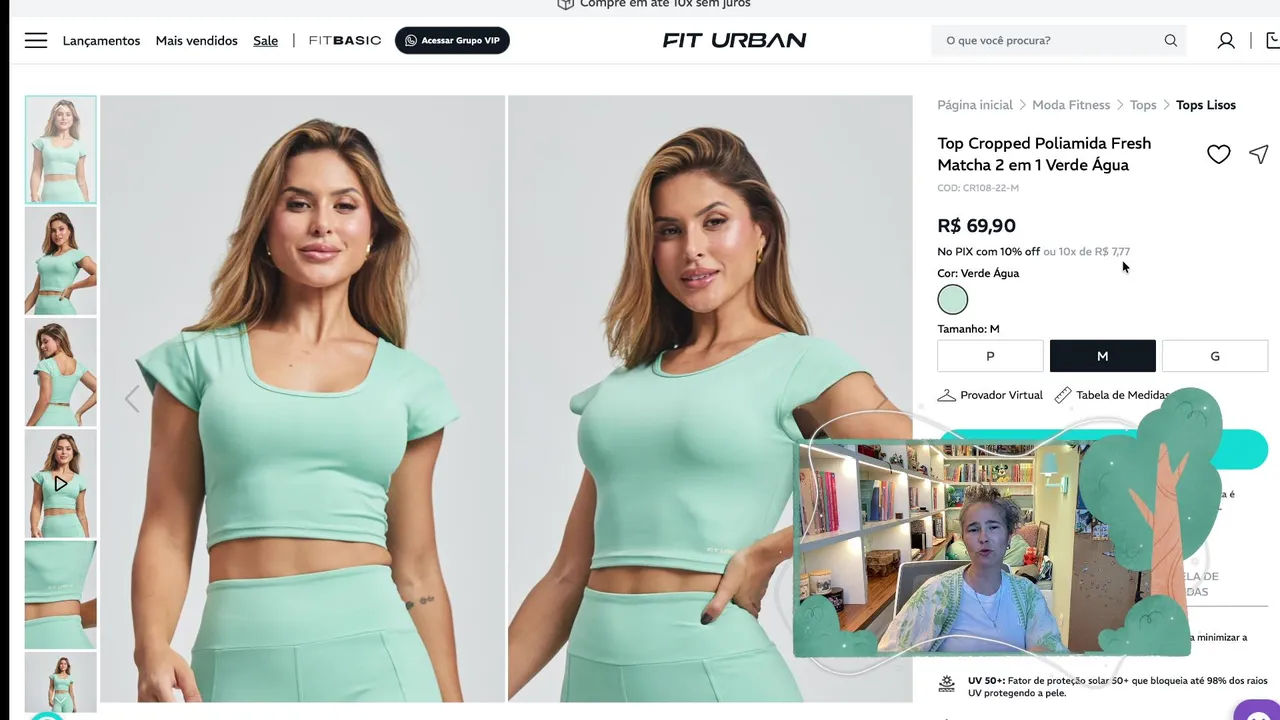The width and height of the screenshot is (1280, 720).
Task: Share product via paper plane icon
Action: pos(1259,154)
